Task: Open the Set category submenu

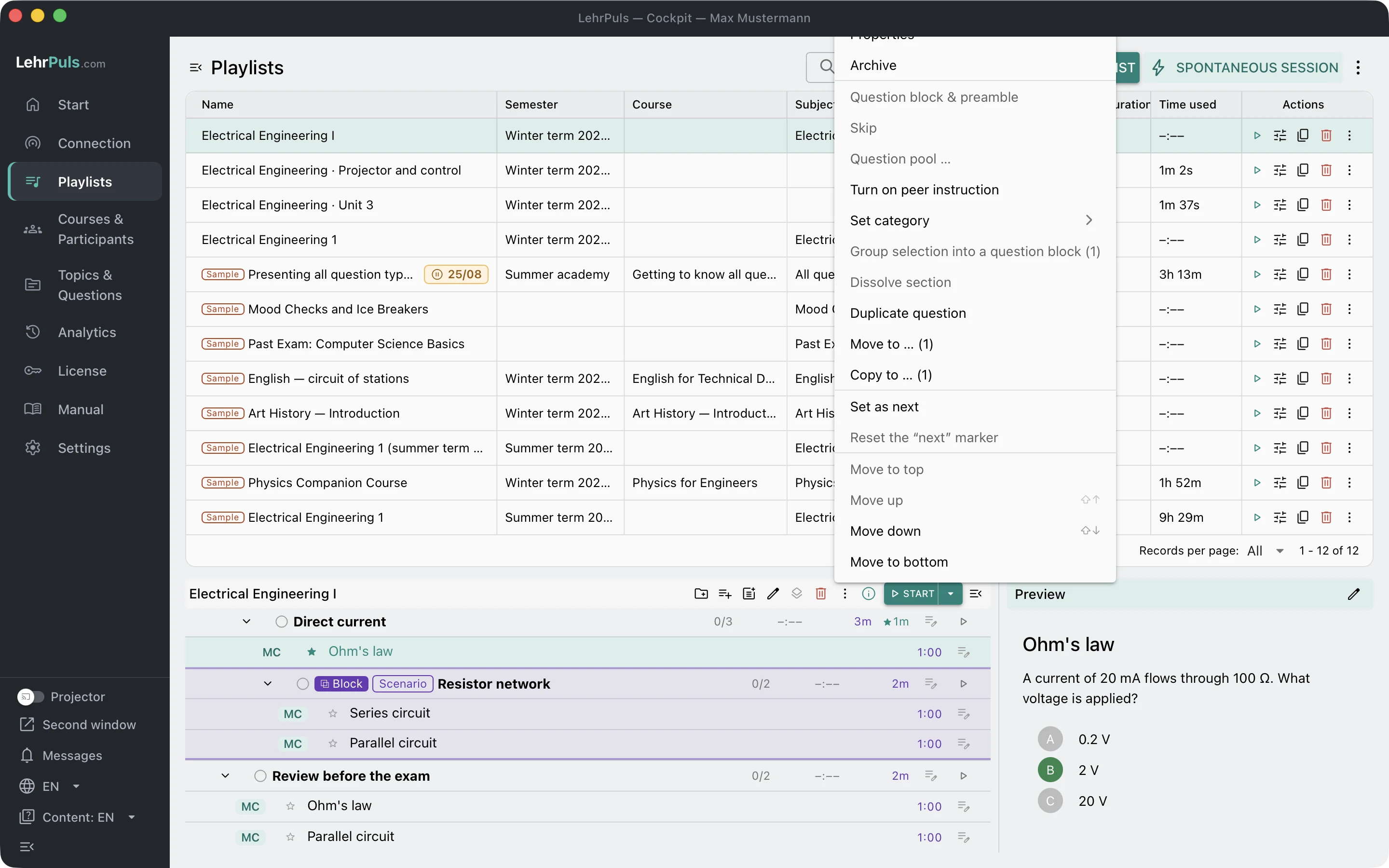Action: pyautogui.click(x=975, y=220)
